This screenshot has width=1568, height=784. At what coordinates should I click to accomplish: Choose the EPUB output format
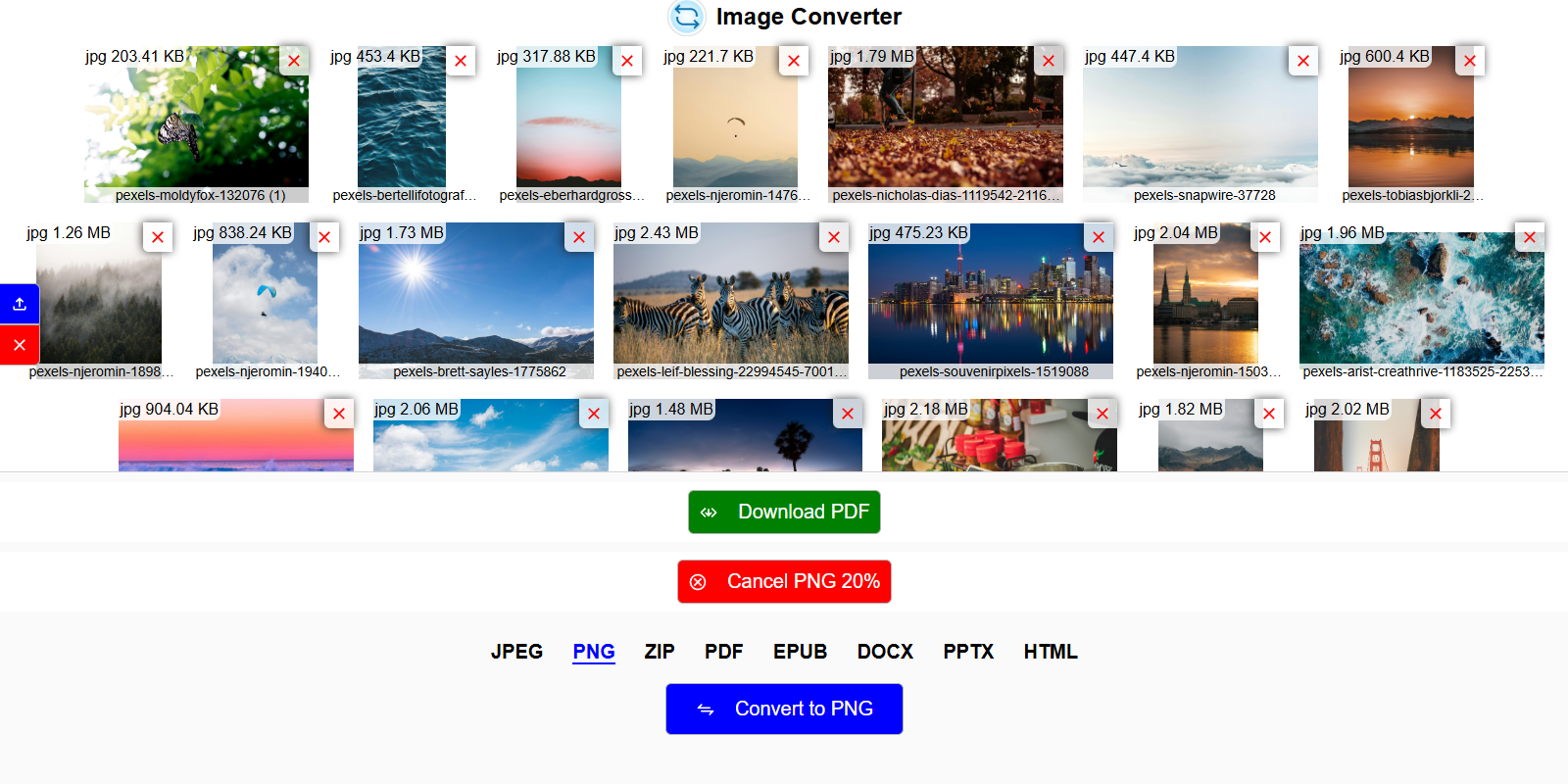(800, 652)
